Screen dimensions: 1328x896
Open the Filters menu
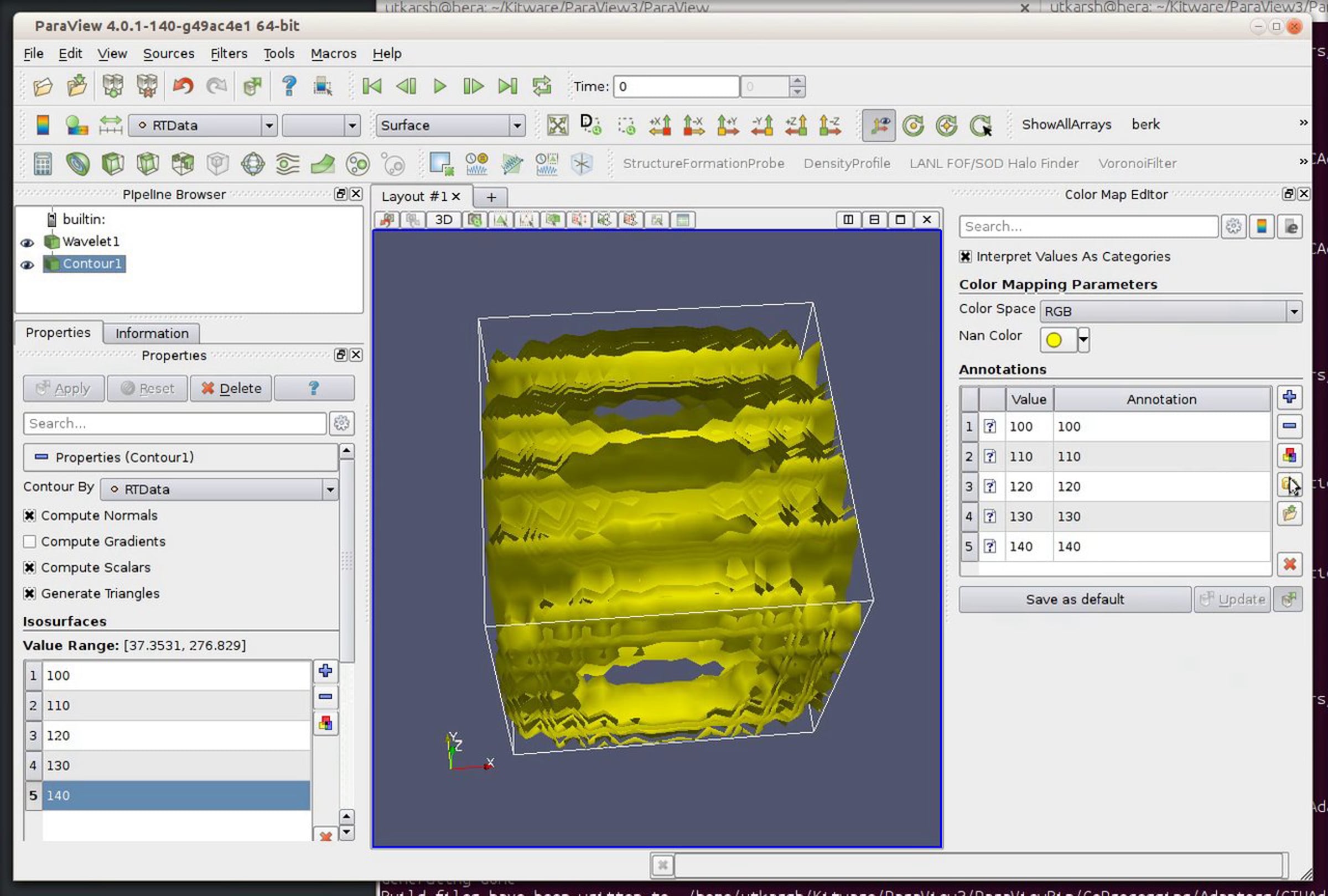pyautogui.click(x=229, y=54)
